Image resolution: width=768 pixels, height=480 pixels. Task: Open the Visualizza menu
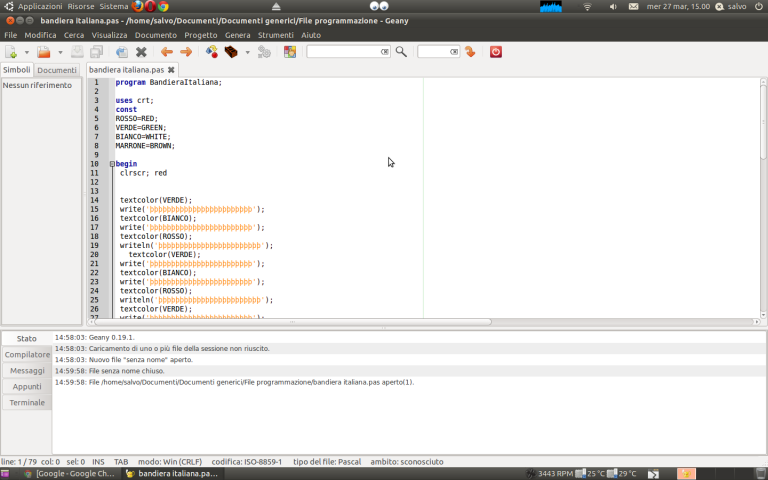point(109,35)
